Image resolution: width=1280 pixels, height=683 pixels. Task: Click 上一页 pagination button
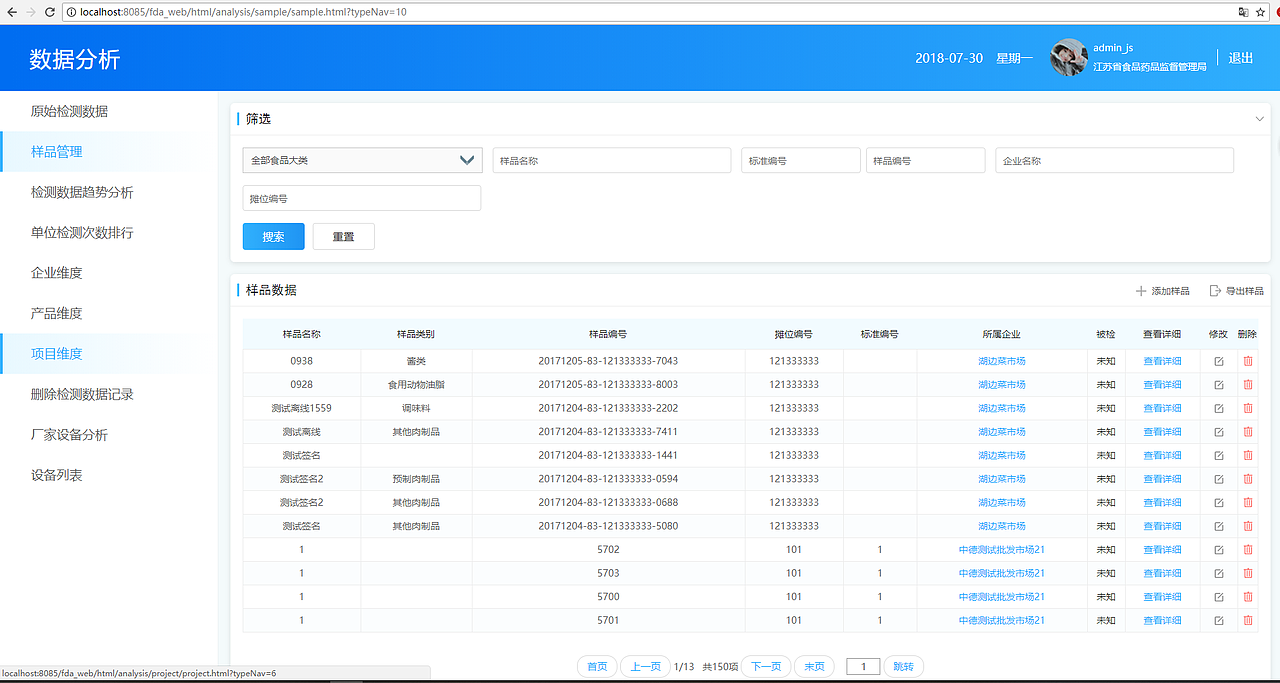[645, 667]
